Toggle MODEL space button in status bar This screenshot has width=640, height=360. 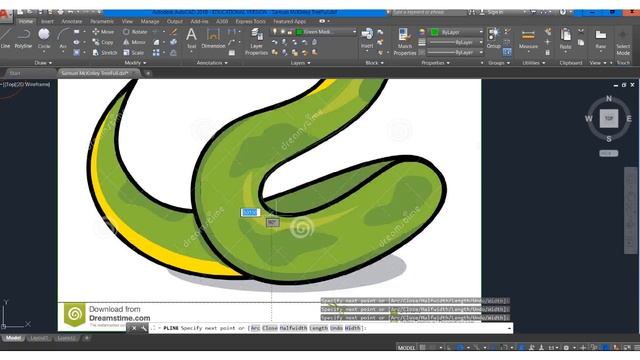[406, 348]
